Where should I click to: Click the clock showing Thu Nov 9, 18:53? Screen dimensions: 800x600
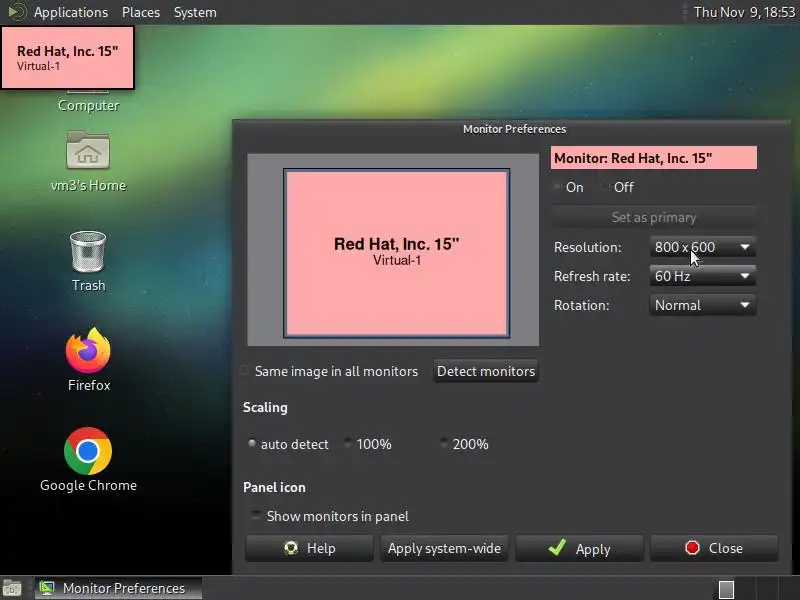(x=744, y=12)
